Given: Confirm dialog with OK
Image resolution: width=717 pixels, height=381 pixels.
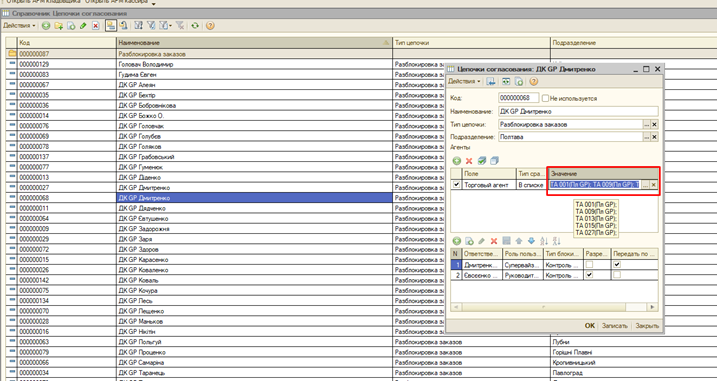Looking at the screenshot, I should tap(590, 326).
